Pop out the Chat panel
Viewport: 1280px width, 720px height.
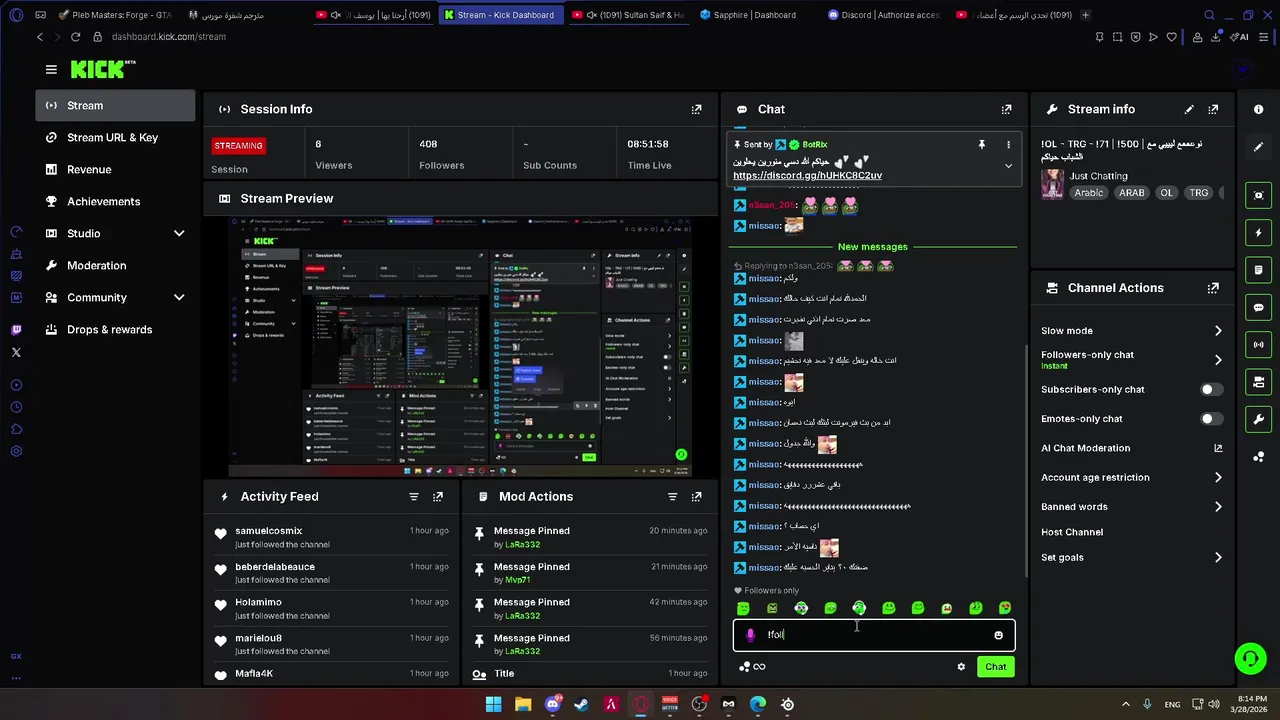click(1006, 109)
